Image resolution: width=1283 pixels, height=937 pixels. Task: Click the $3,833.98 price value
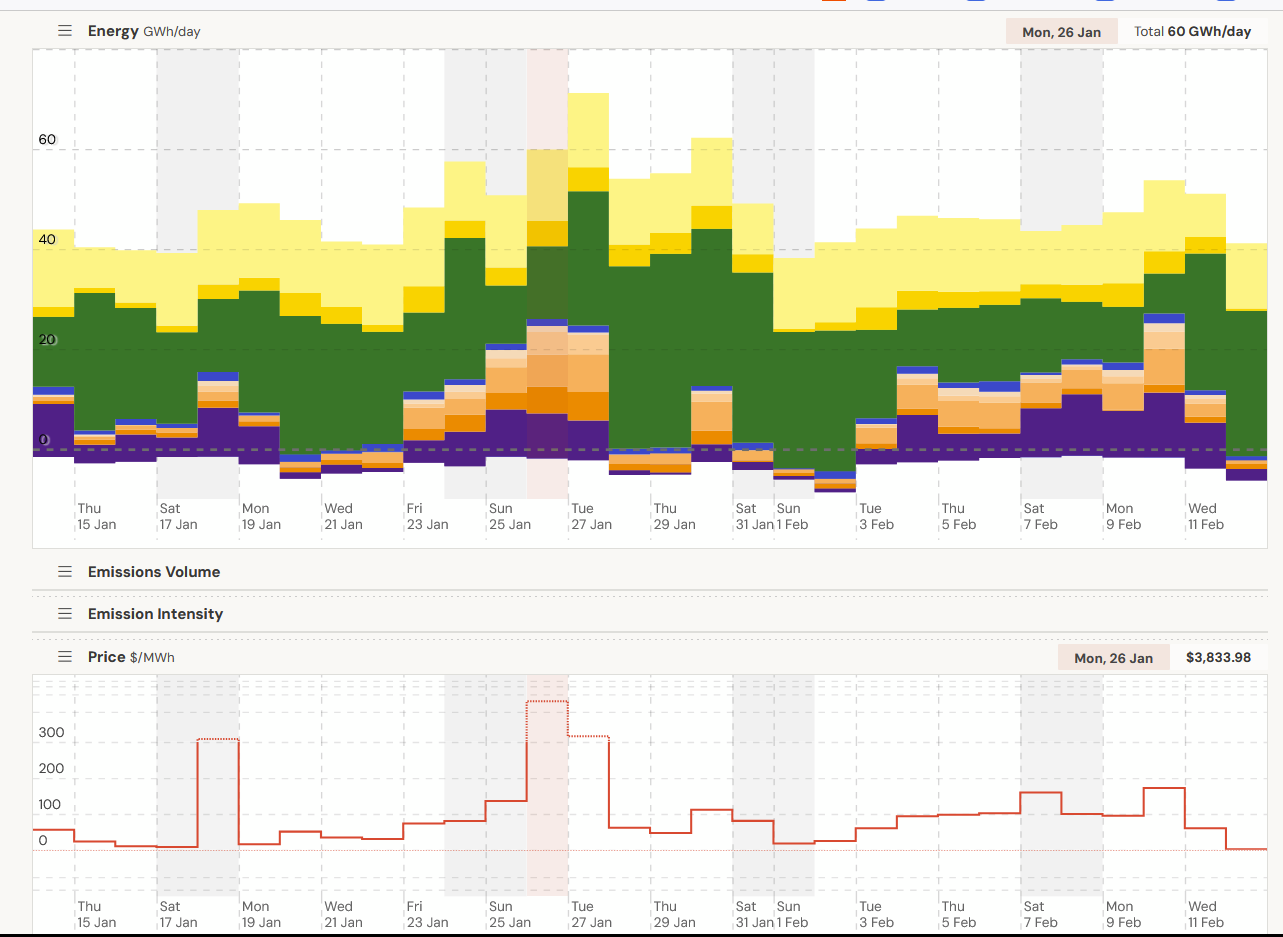click(1218, 658)
